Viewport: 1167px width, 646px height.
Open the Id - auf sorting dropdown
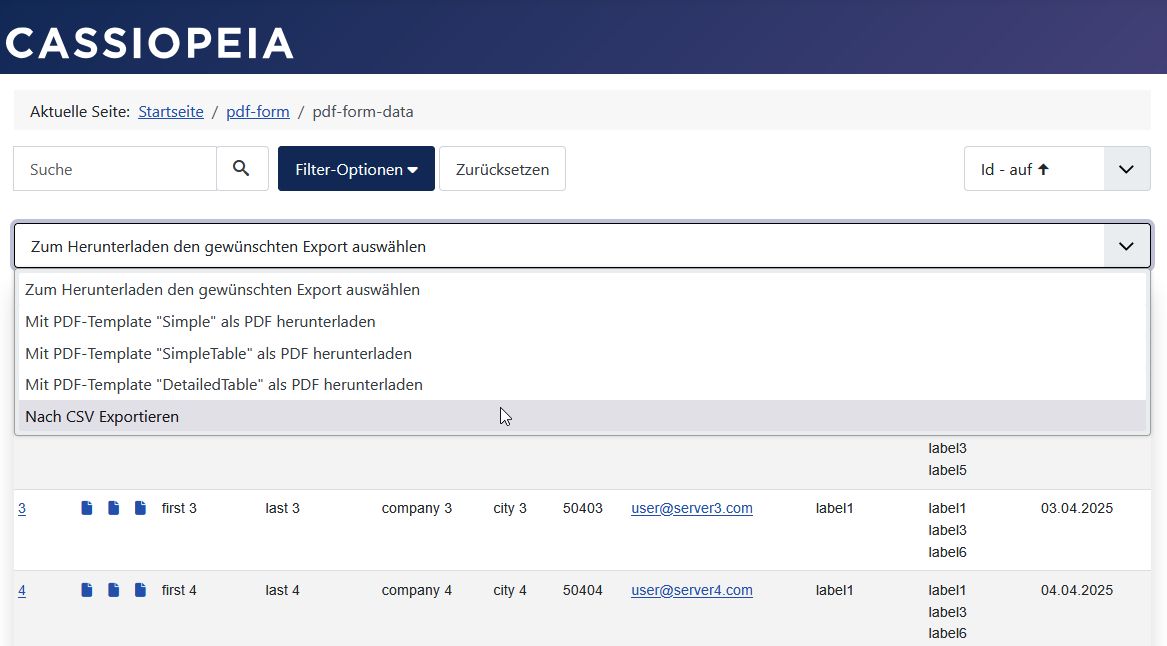[x=1057, y=168]
